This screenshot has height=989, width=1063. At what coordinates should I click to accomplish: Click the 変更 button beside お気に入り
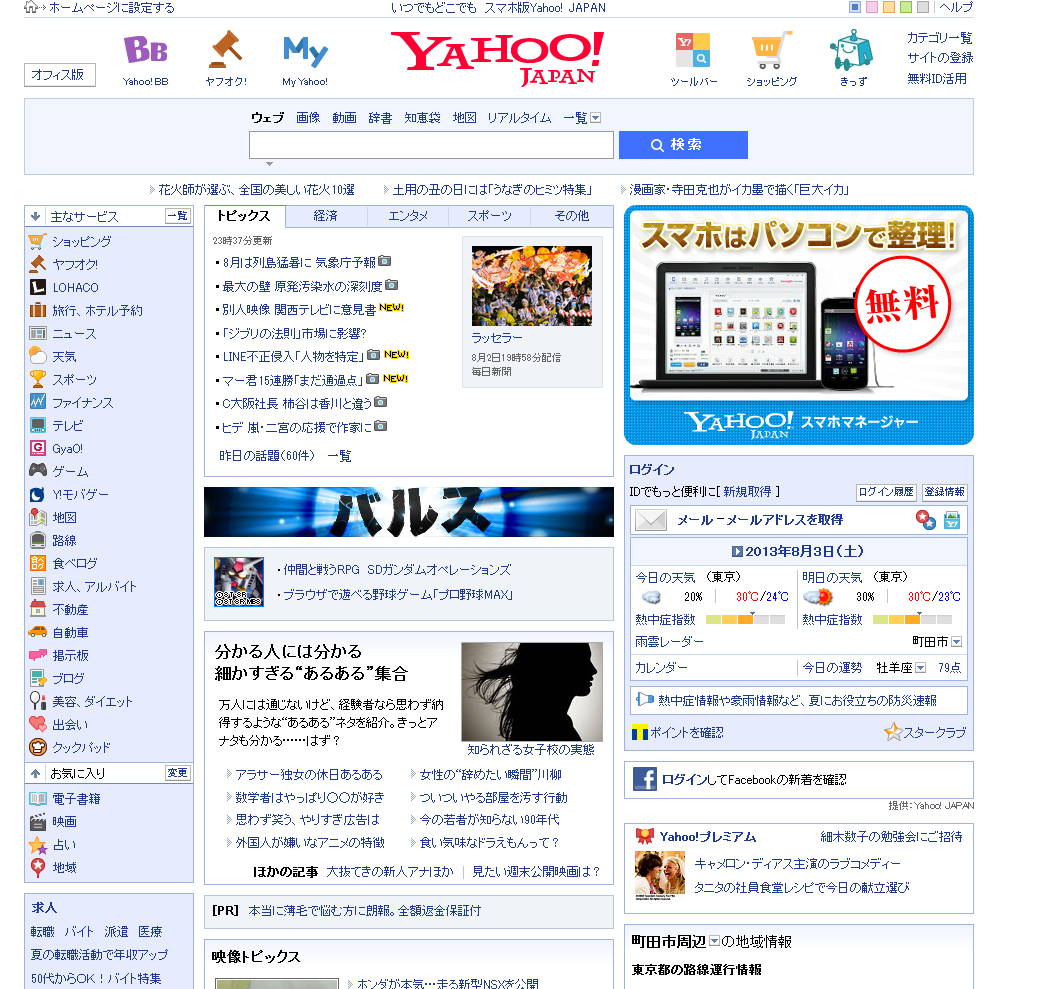click(x=178, y=773)
